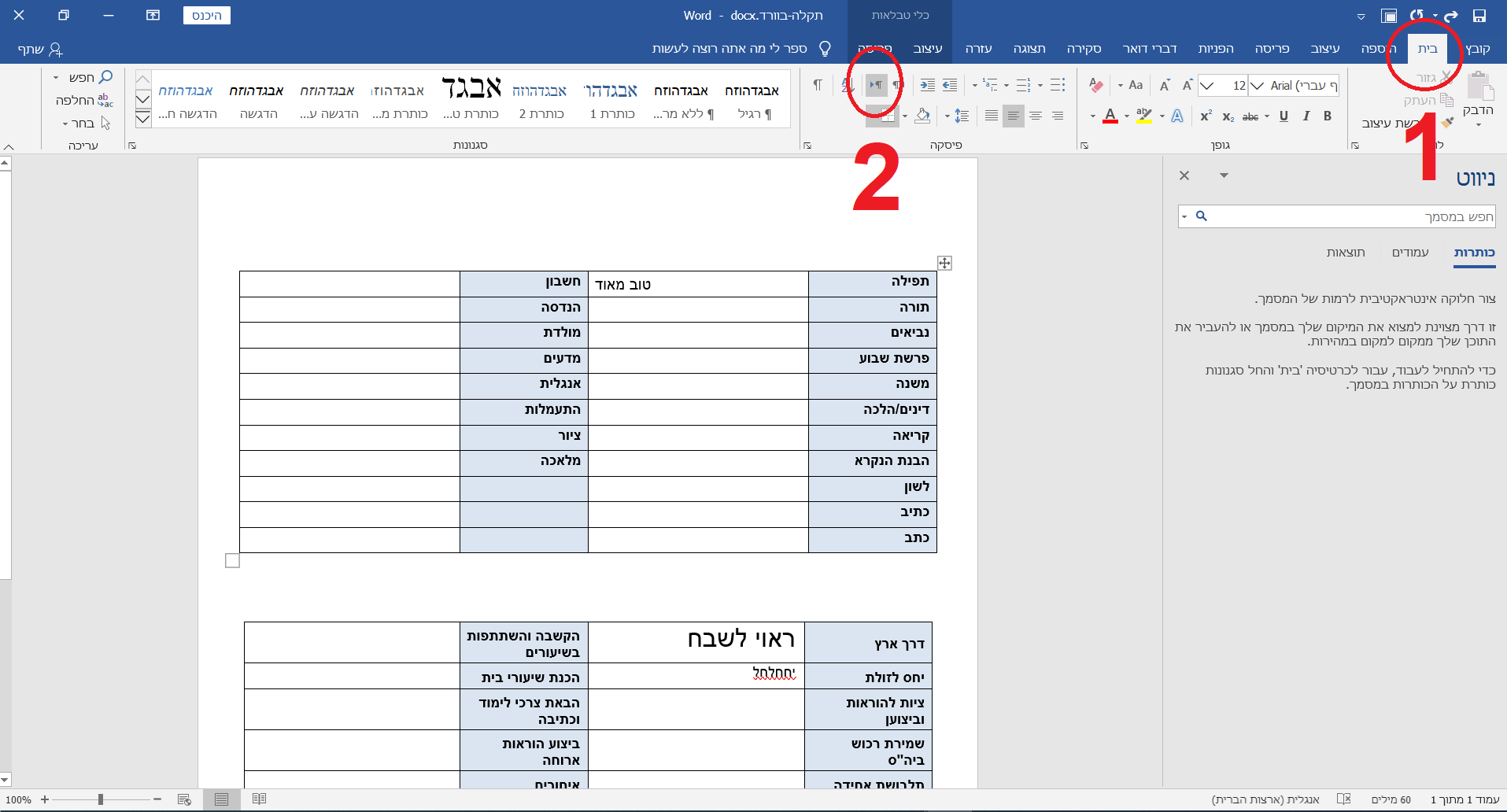The image size is (1507, 812).
Task: Apply numbered list formatting
Action: pyautogui.click(x=1023, y=85)
